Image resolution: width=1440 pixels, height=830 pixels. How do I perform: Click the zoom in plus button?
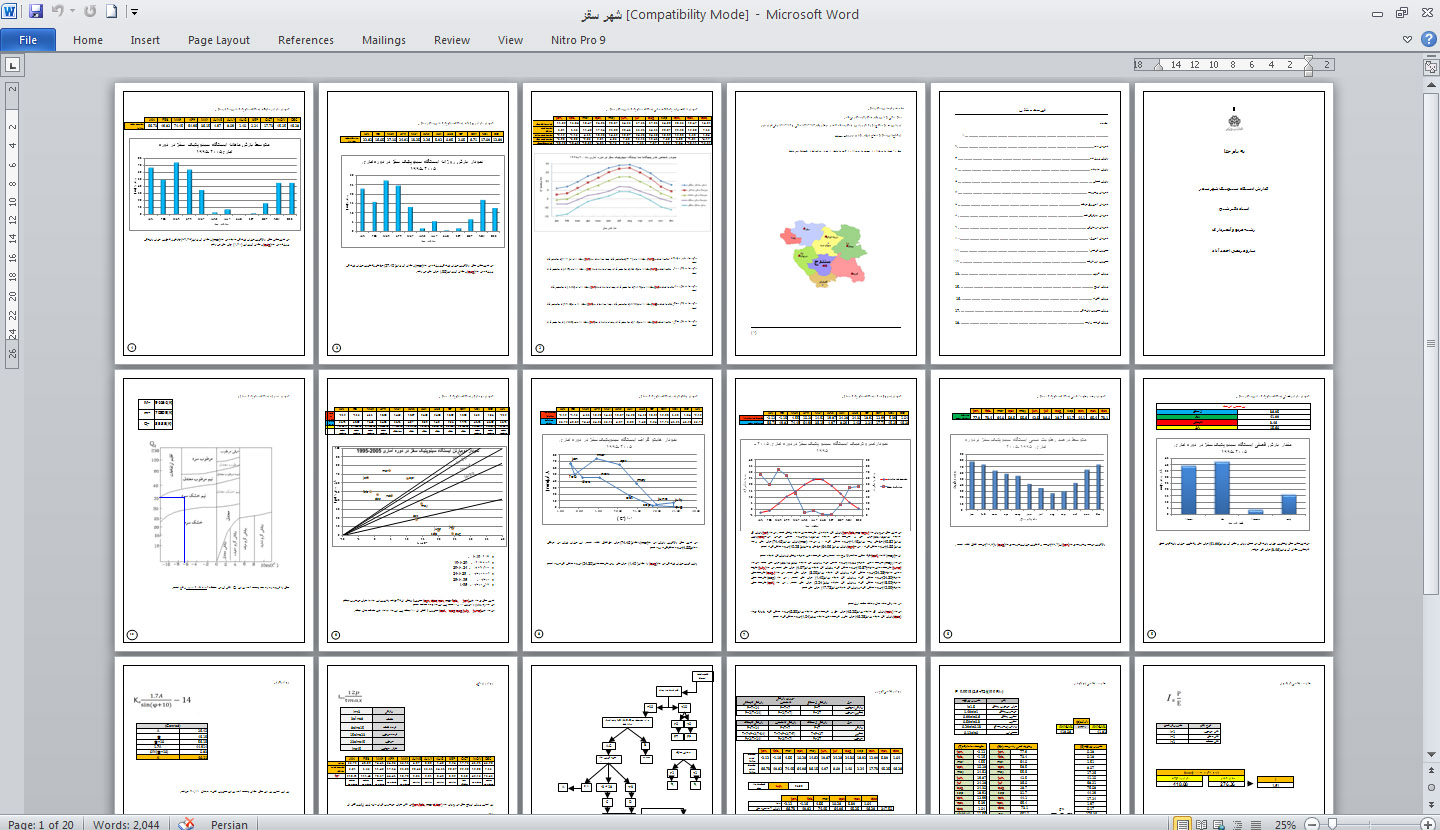click(x=1428, y=824)
